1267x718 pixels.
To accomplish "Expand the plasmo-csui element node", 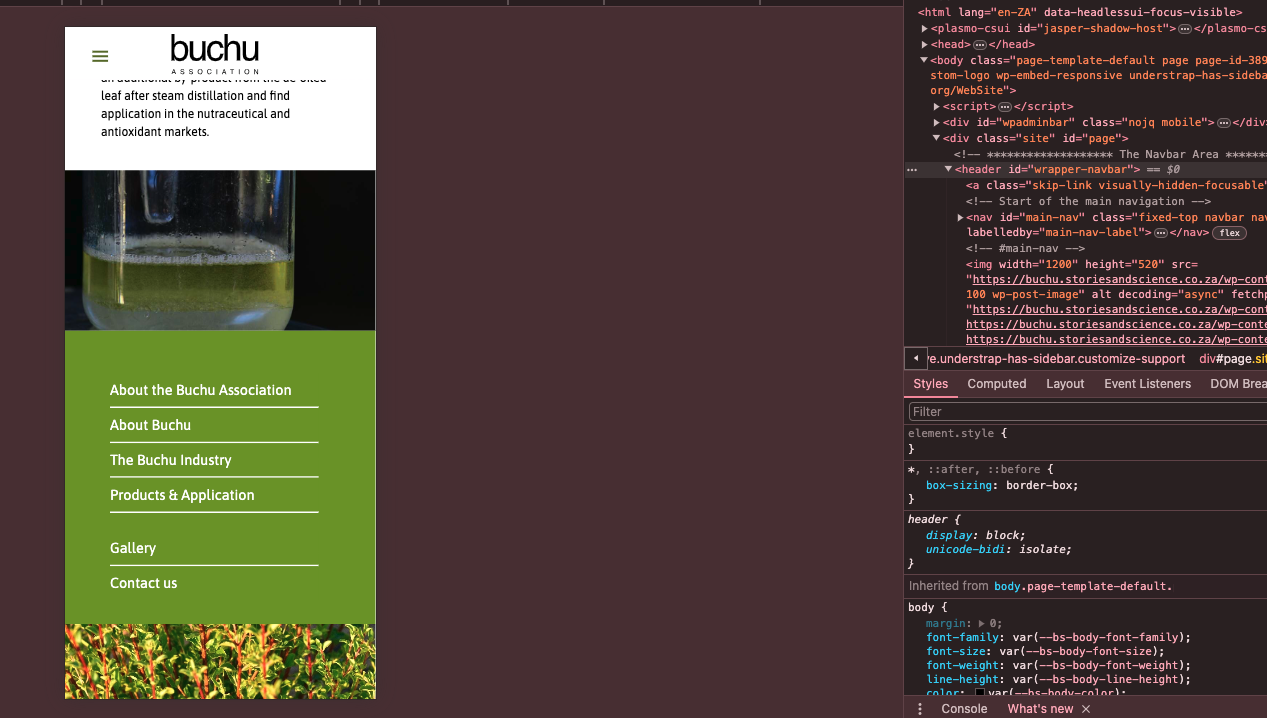I will (x=925, y=29).
